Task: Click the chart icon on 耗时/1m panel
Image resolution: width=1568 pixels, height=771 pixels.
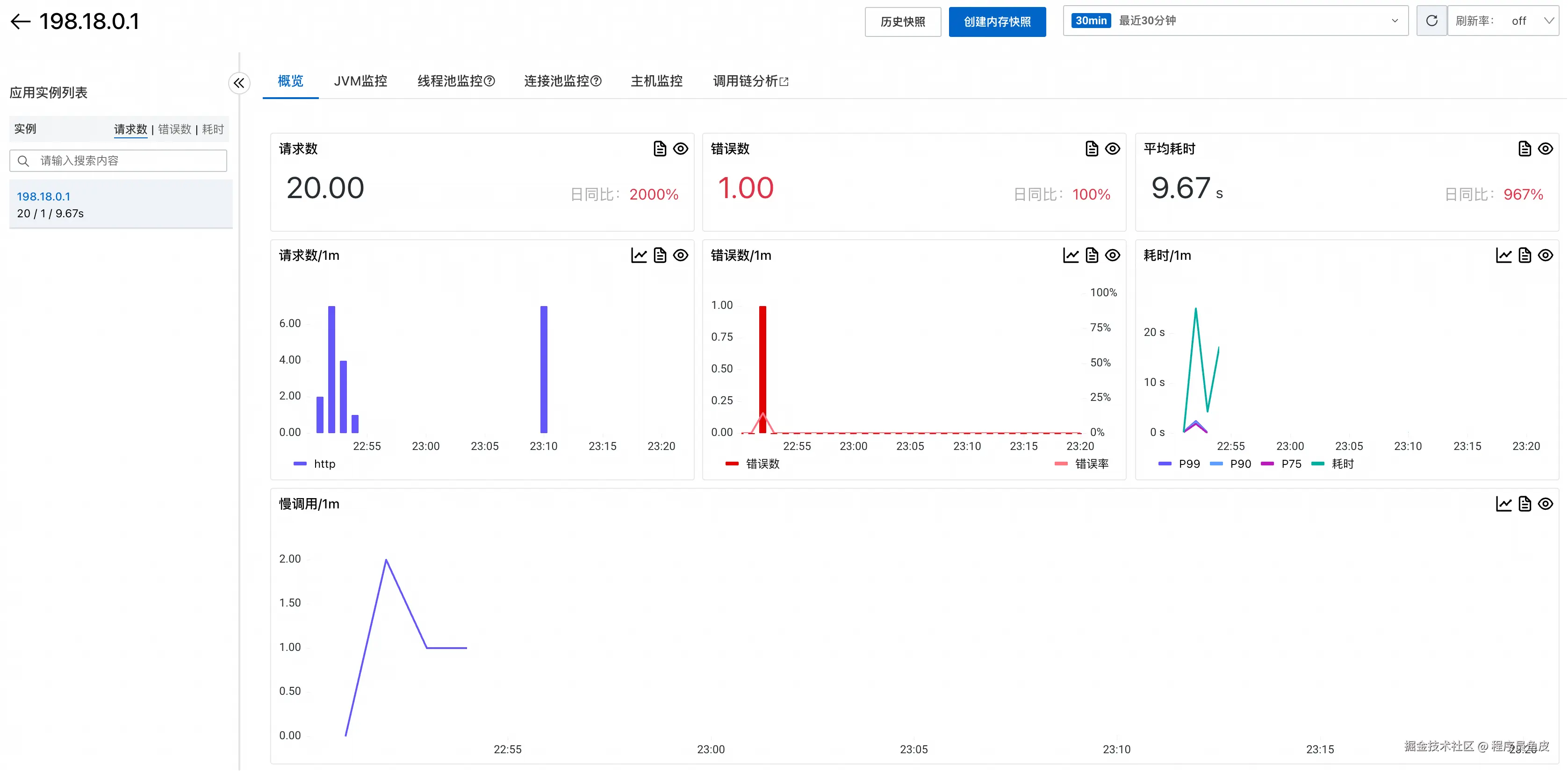Action: 1503,256
